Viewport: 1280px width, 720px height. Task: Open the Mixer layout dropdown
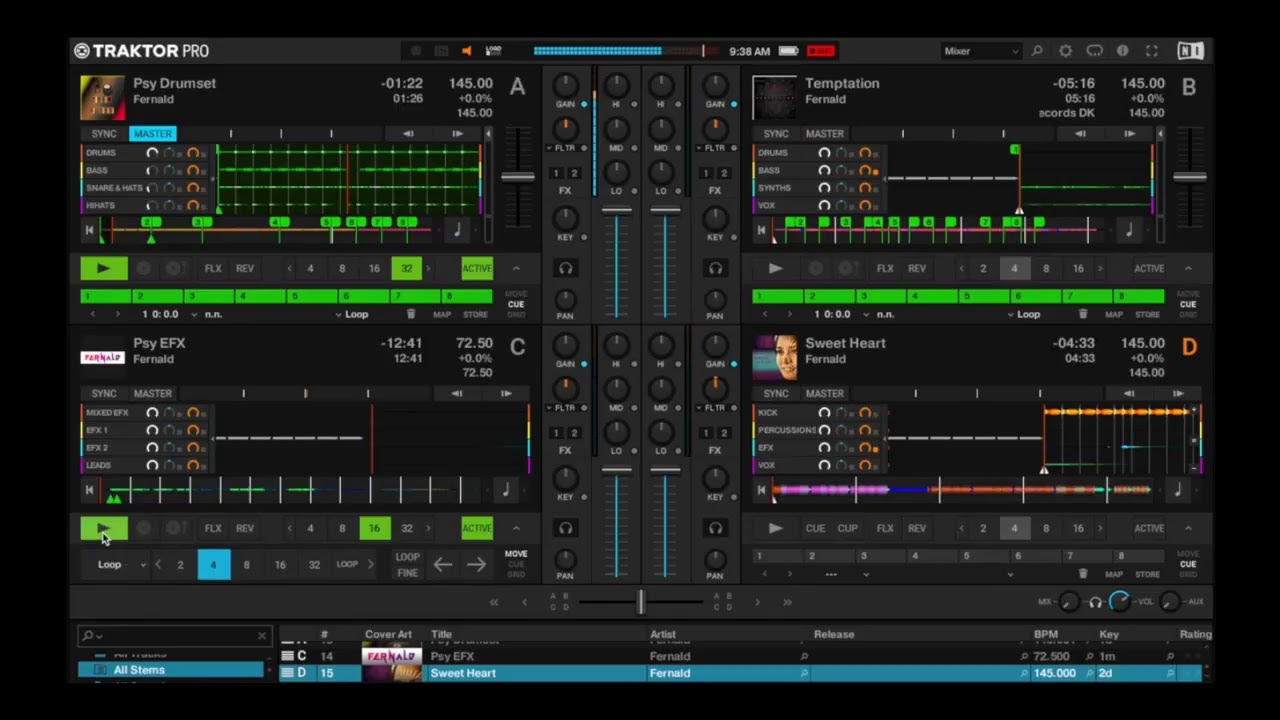click(981, 51)
